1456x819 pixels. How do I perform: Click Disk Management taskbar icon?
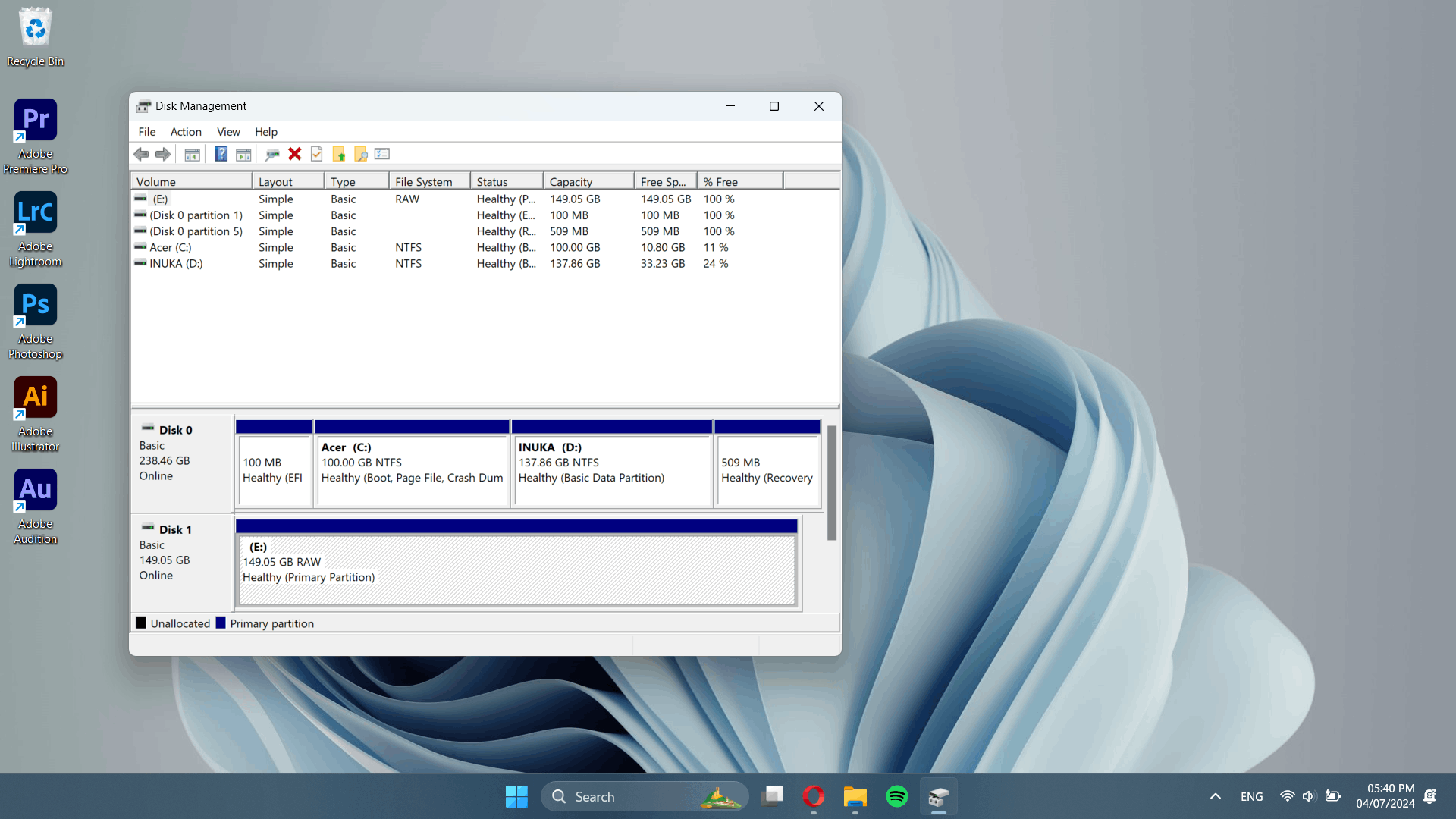pos(939,796)
